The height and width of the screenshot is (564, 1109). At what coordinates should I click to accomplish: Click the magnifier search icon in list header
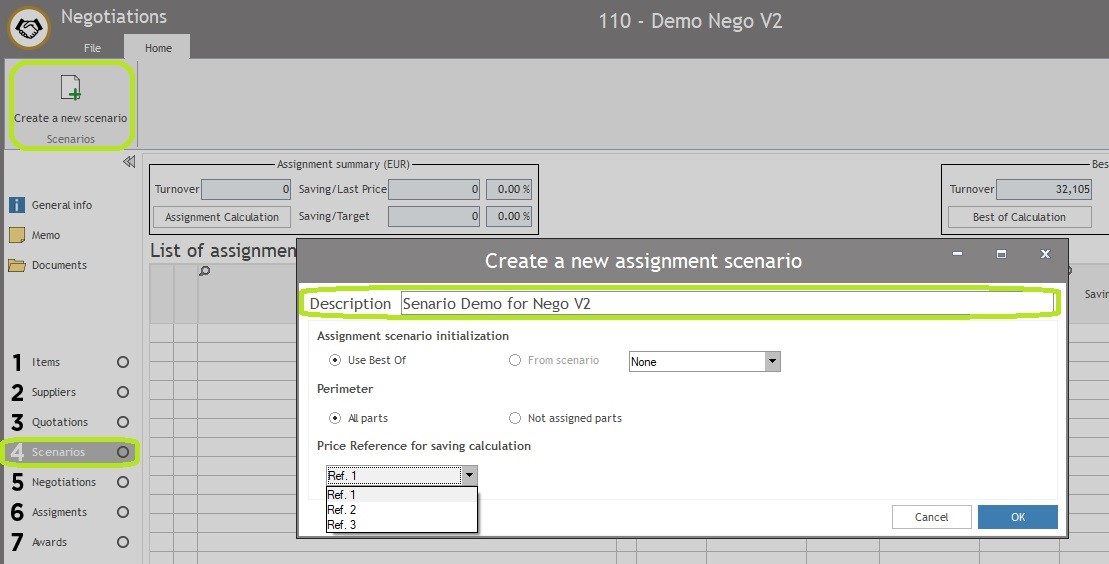pyautogui.click(x=205, y=271)
